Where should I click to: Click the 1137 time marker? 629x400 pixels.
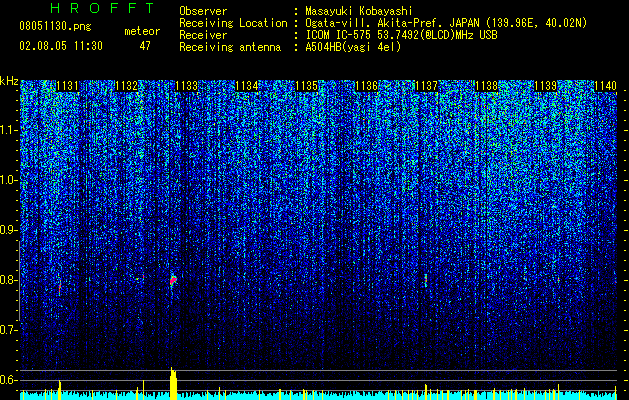[426, 86]
